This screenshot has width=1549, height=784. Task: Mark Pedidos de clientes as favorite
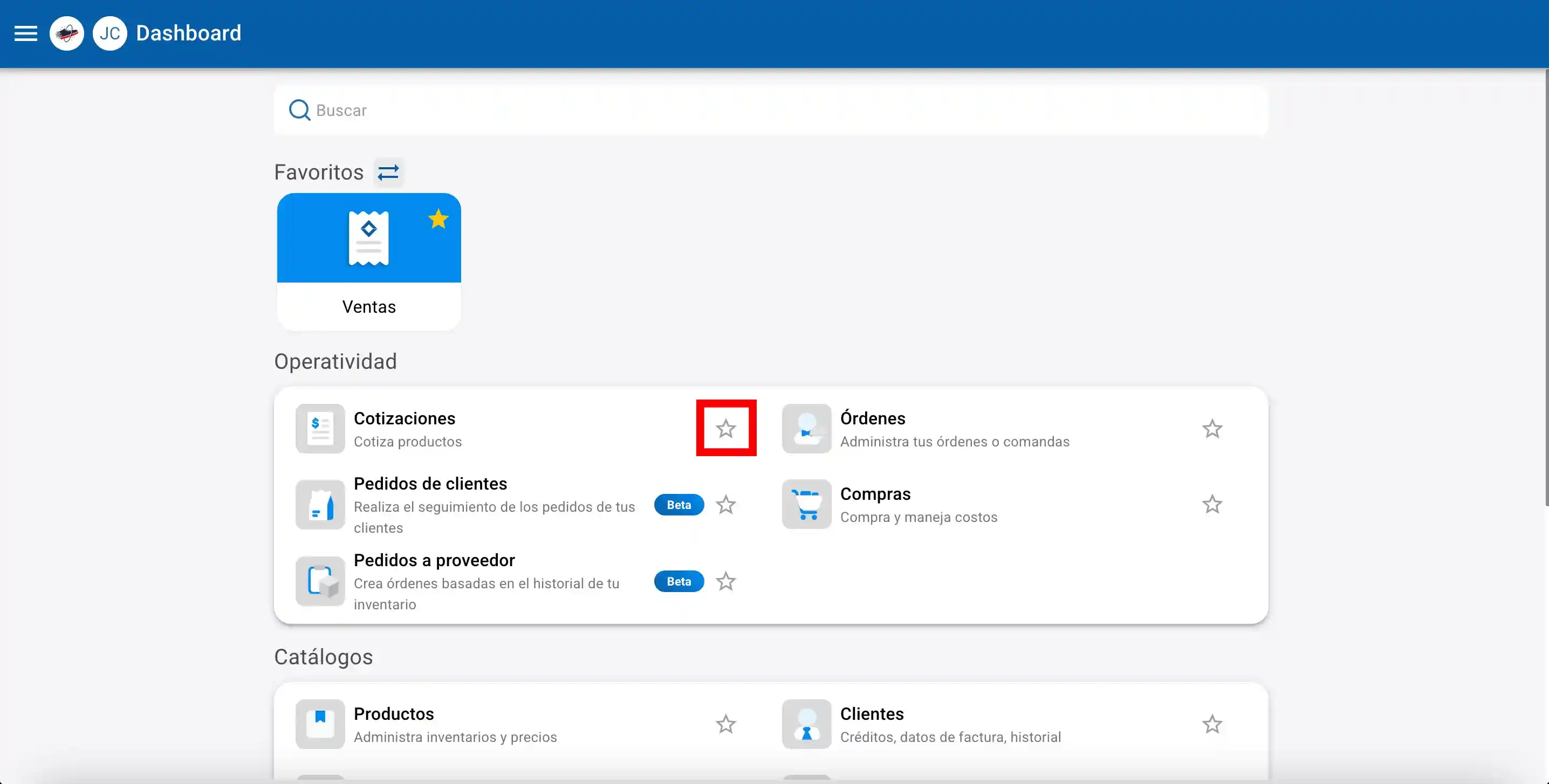(726, 505)
